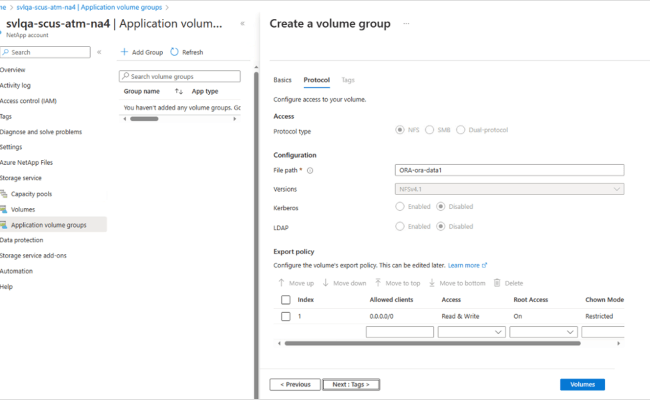The width and height of the screenshot is (650, 400).
Task: Click the ellipsis next to Create a volume group
Action: pos(406,24)
